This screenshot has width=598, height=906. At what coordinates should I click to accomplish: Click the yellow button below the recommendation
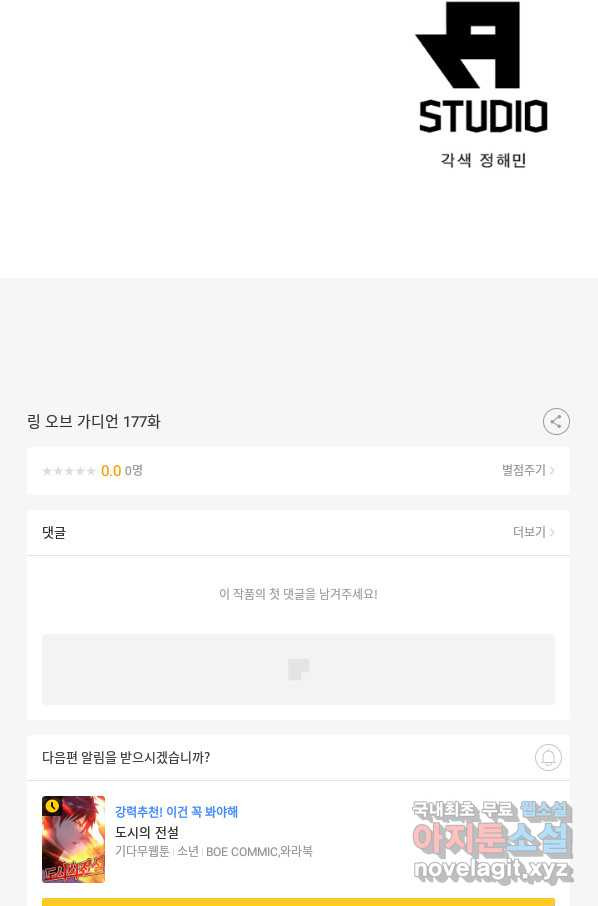click(298, 902)
